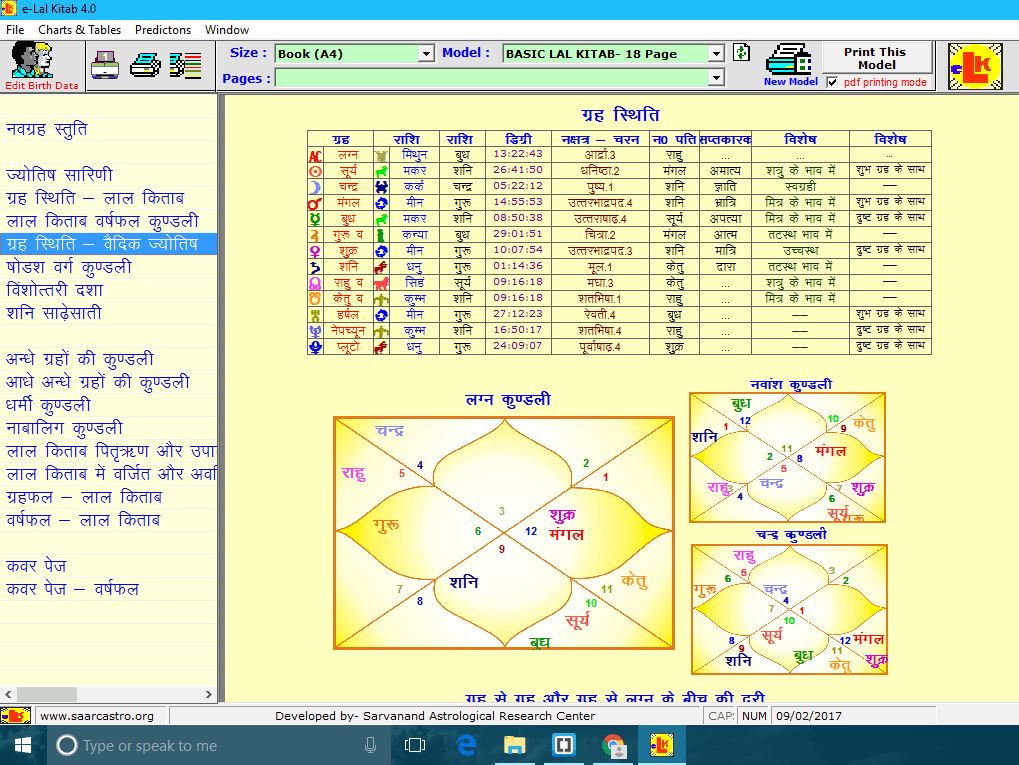Screen dimensions: 1019x765
Task: Click the refresh model icon
Action: (x=741, y=53)
